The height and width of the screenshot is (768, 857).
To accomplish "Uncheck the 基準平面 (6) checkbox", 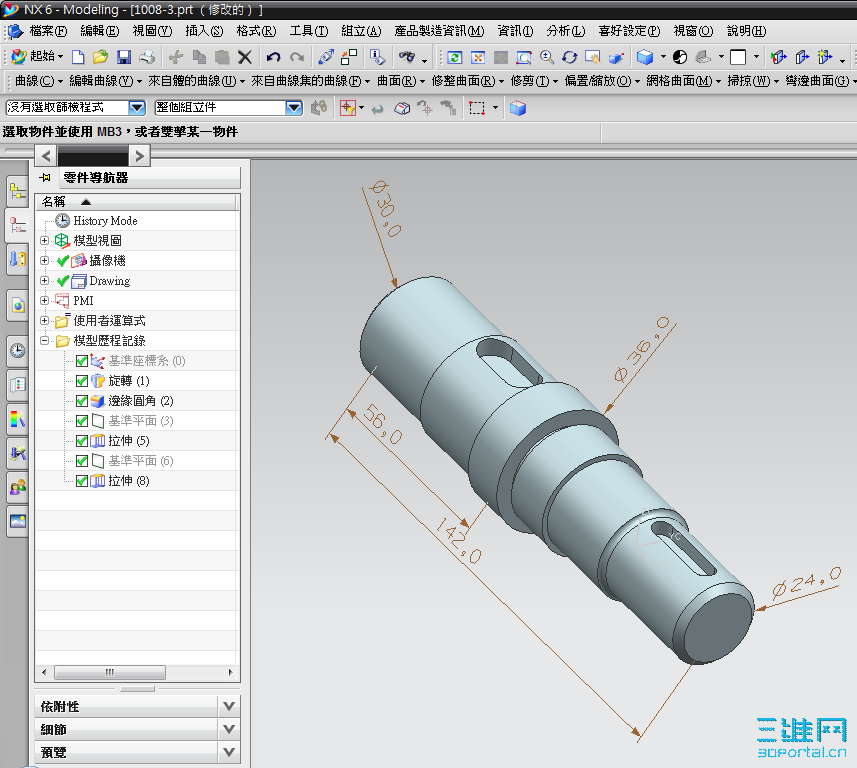I will coord(82,461).
